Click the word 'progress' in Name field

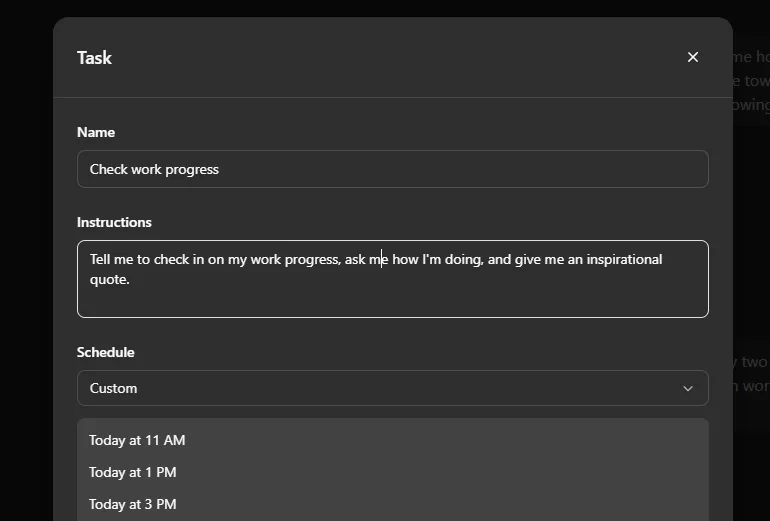coord(192,169)
